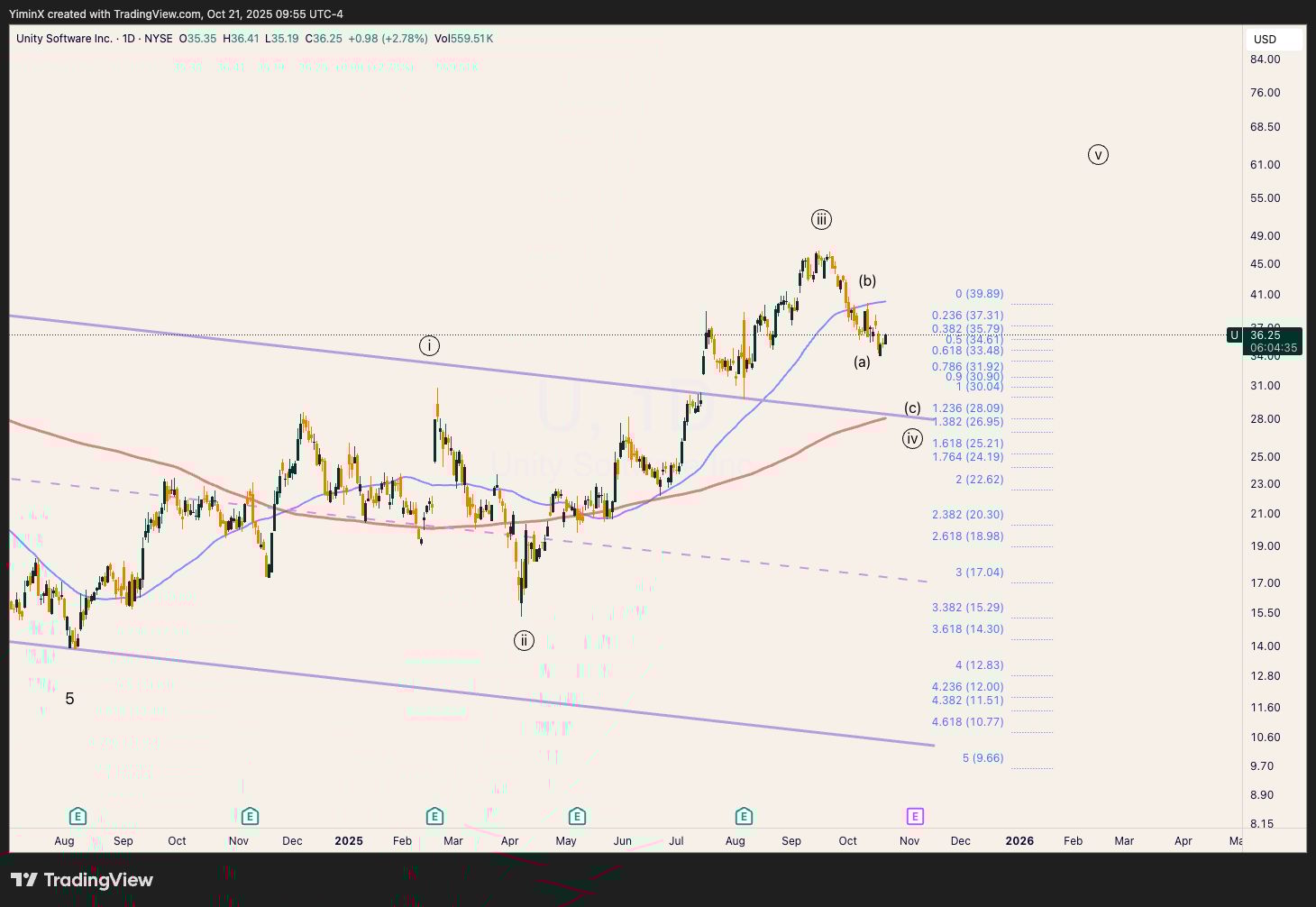This screenshot has height=907, width=1316.
Task: Click the Jun label on time axis
Action: [x=622, y=841]
